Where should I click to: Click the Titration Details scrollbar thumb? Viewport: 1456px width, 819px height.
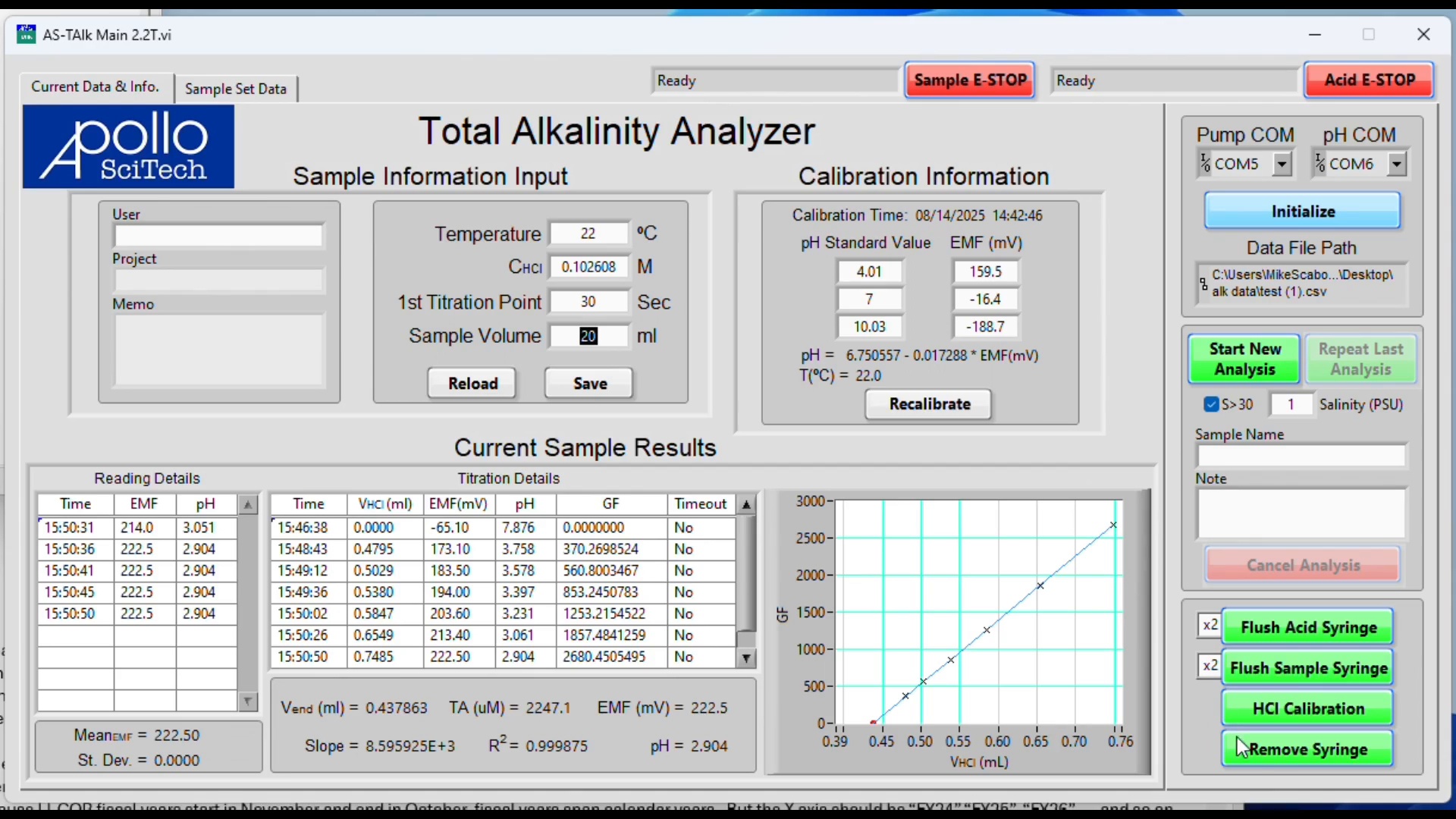coord(746,573)
